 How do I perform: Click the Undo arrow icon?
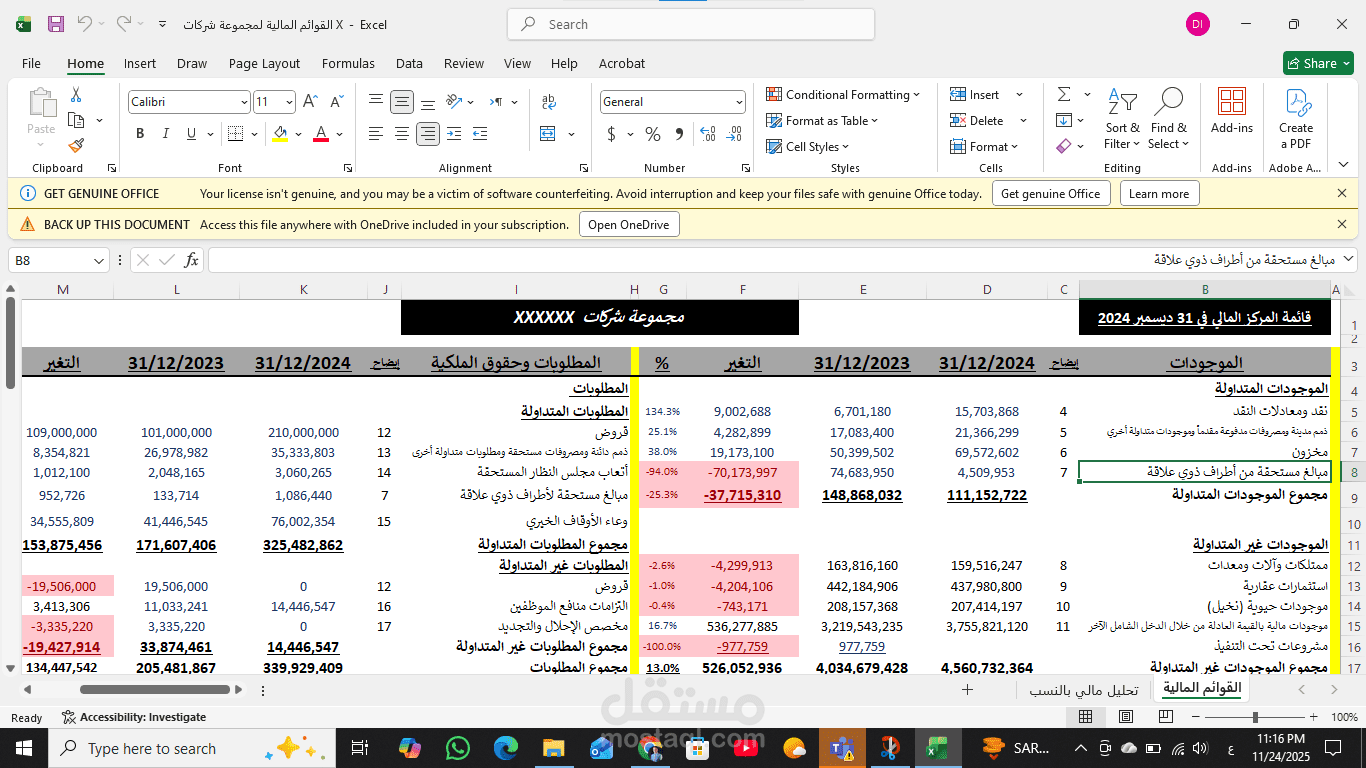(x=85, y=24)
